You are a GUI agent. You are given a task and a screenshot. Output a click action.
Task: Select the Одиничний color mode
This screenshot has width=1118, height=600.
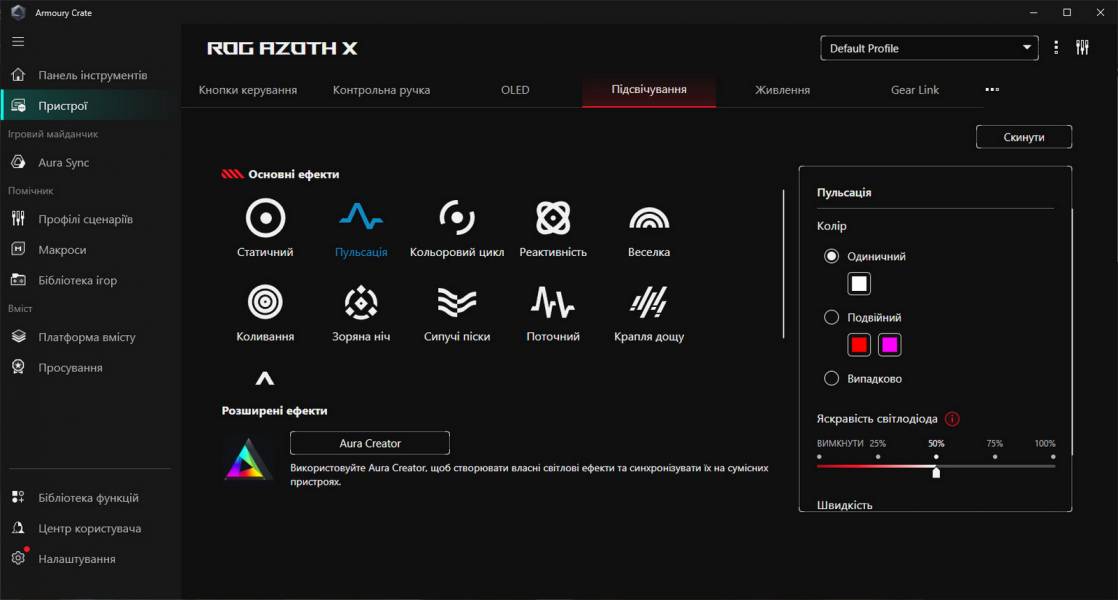point(832,255)
